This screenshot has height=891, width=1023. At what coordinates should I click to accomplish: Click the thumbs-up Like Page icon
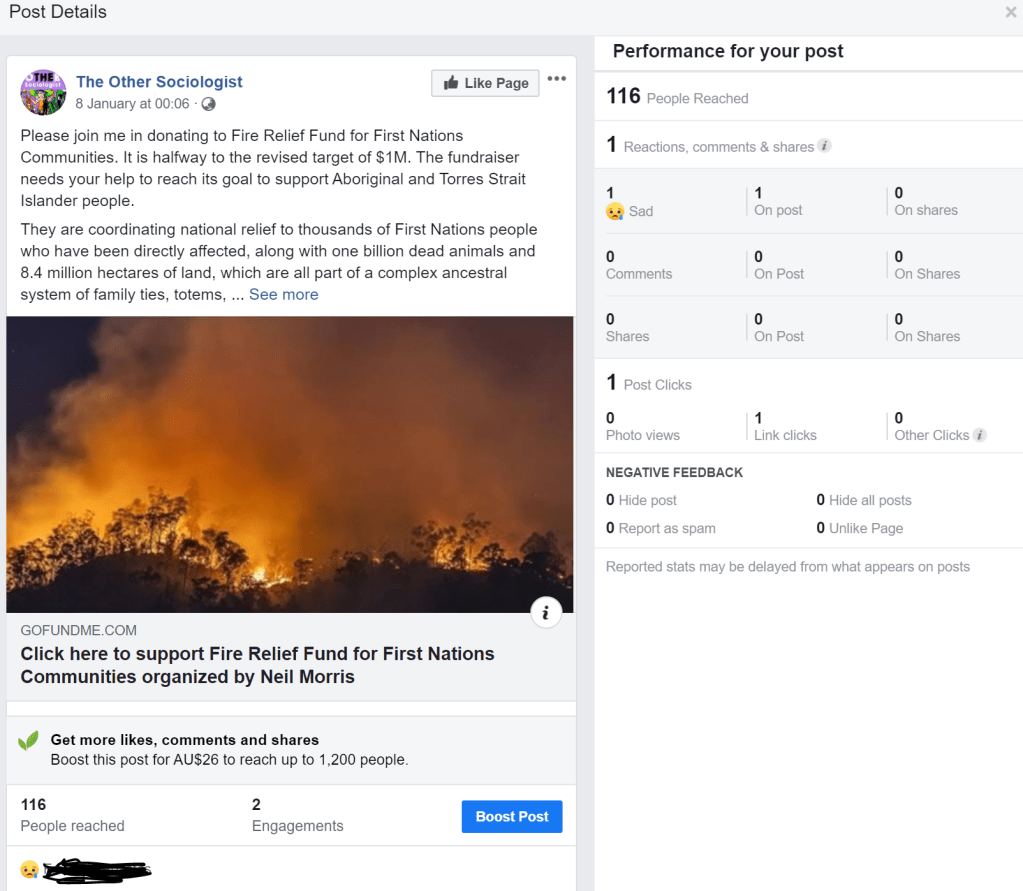(x=455, y=83)
